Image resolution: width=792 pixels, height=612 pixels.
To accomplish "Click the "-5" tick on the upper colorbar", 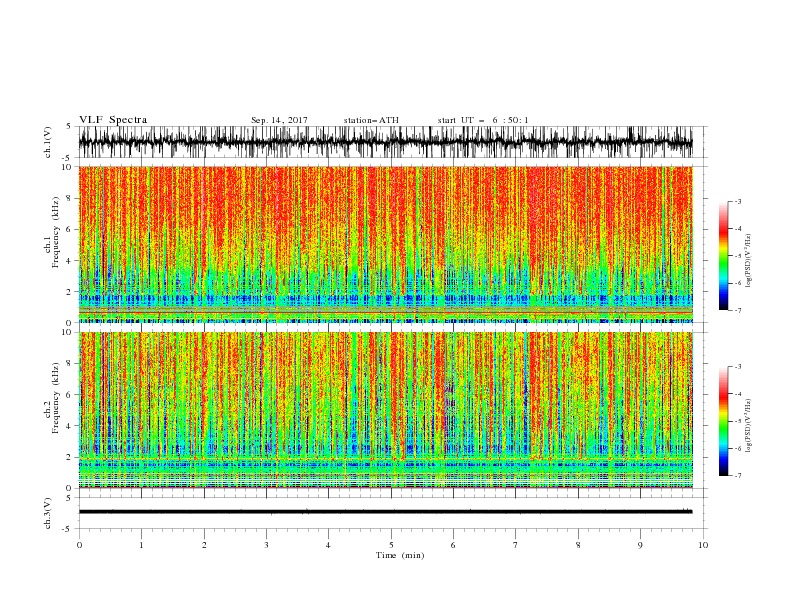I will [737, 256].
